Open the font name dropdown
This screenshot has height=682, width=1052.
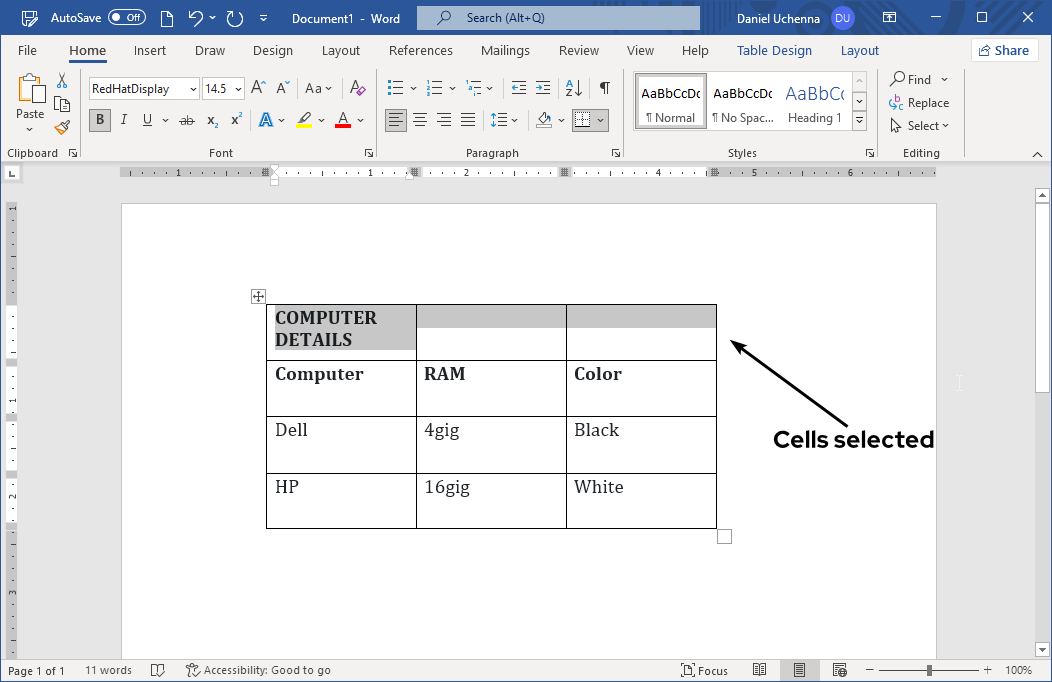point(193,89)
